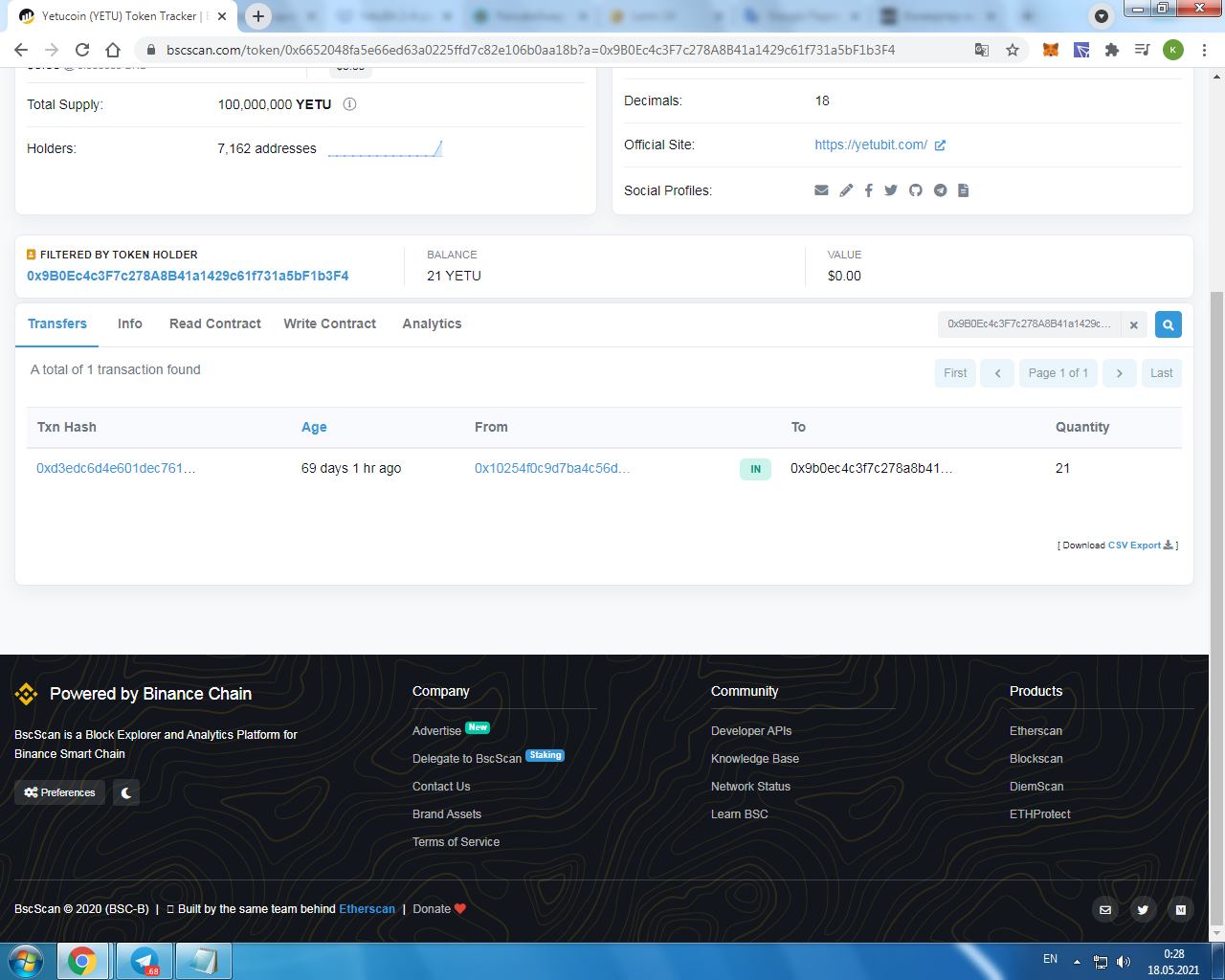The height and width of the screenshot is (980, 1225).
Task: Open transaction hash 0xd3edc6d4e601dec761
Action: pos(116,468)
